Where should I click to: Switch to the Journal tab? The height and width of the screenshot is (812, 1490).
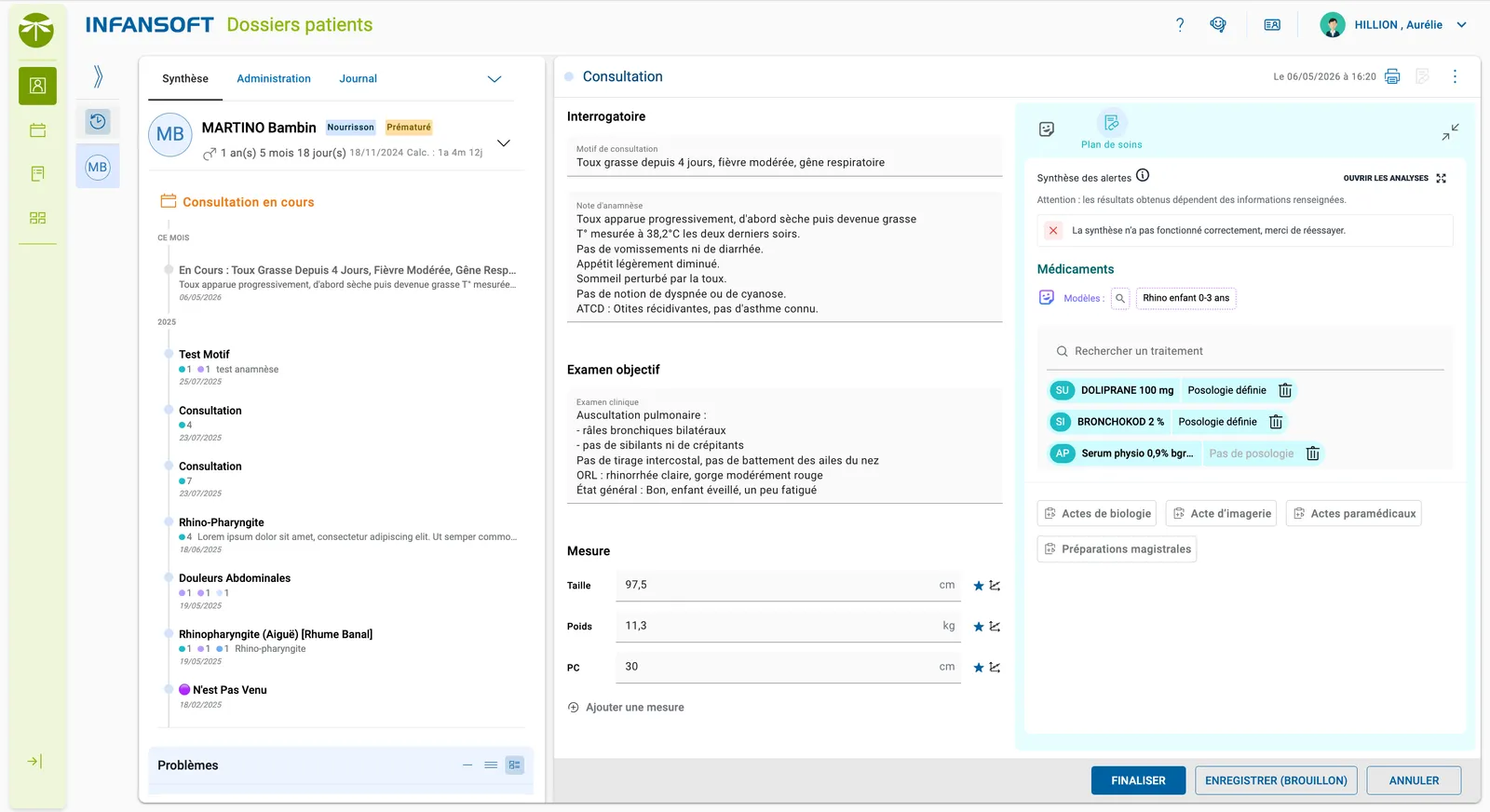(358, 79)
